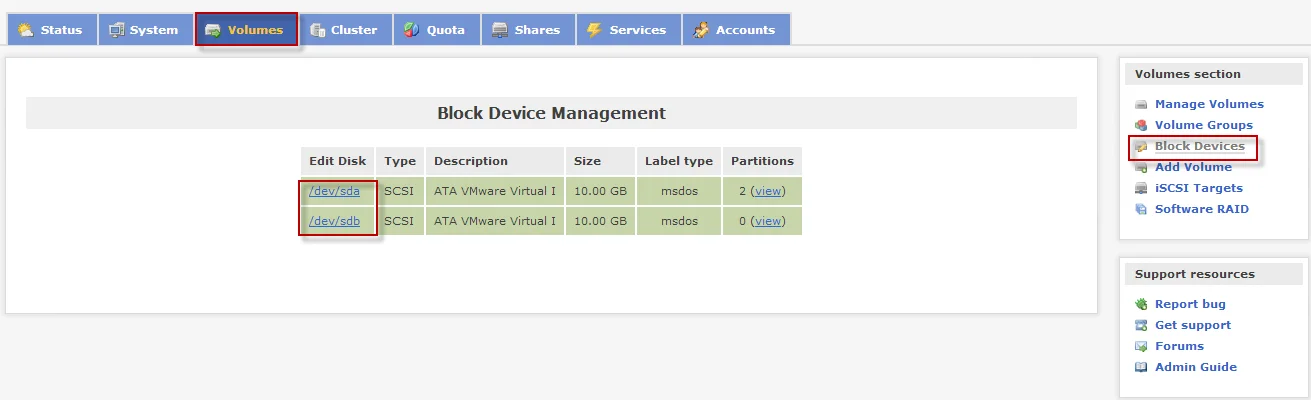This screenshot has height=400, width=1311.
Task: View partitions of /dev/sda
Action: point(768,191)
